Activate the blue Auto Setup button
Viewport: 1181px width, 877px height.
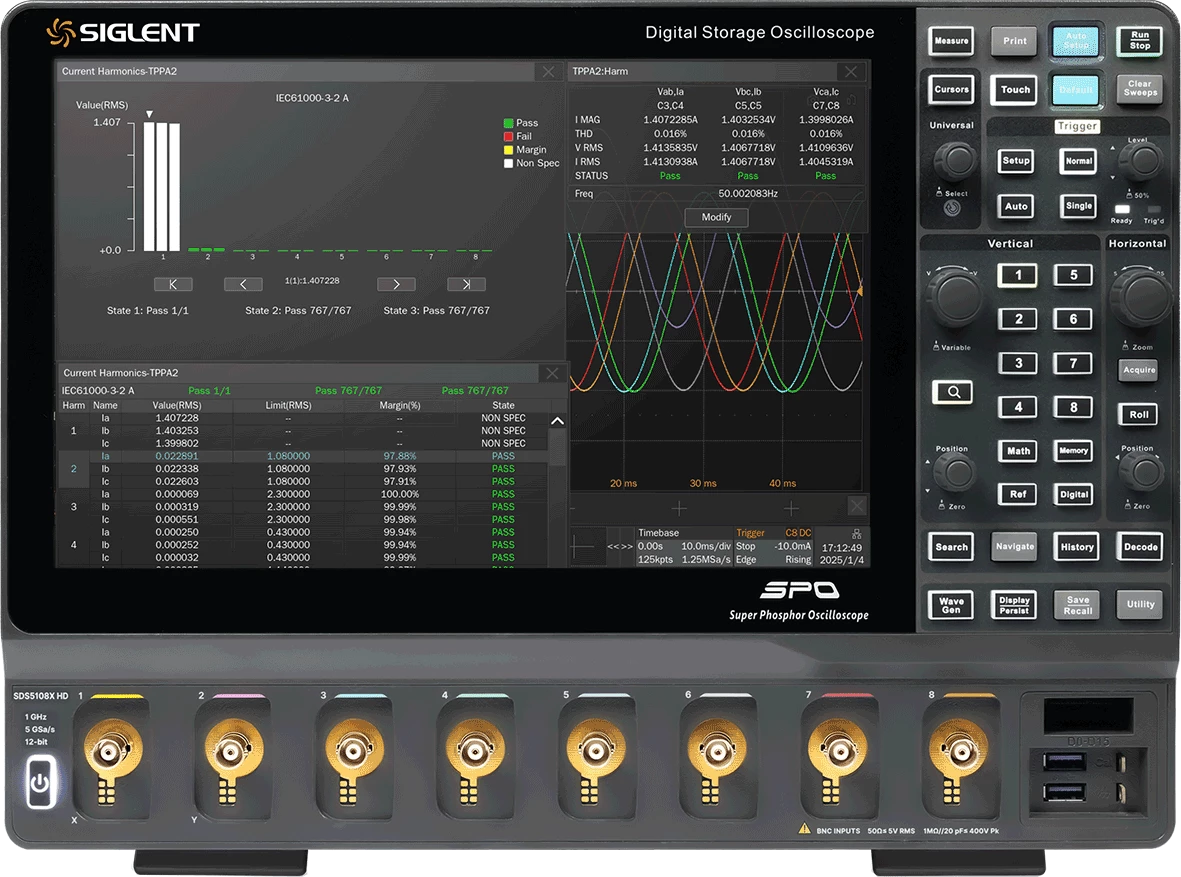pos(1076,41)
